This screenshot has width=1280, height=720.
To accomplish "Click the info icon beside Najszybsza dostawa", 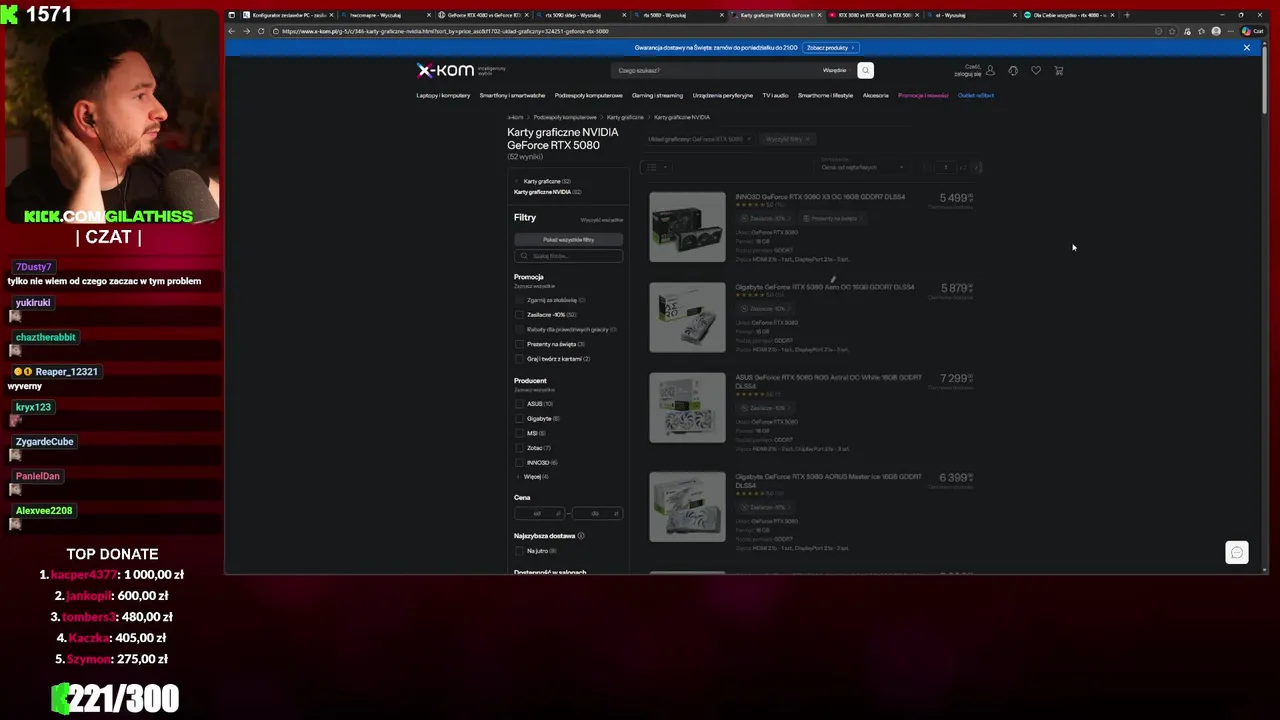I will click(x=581, y=536).
